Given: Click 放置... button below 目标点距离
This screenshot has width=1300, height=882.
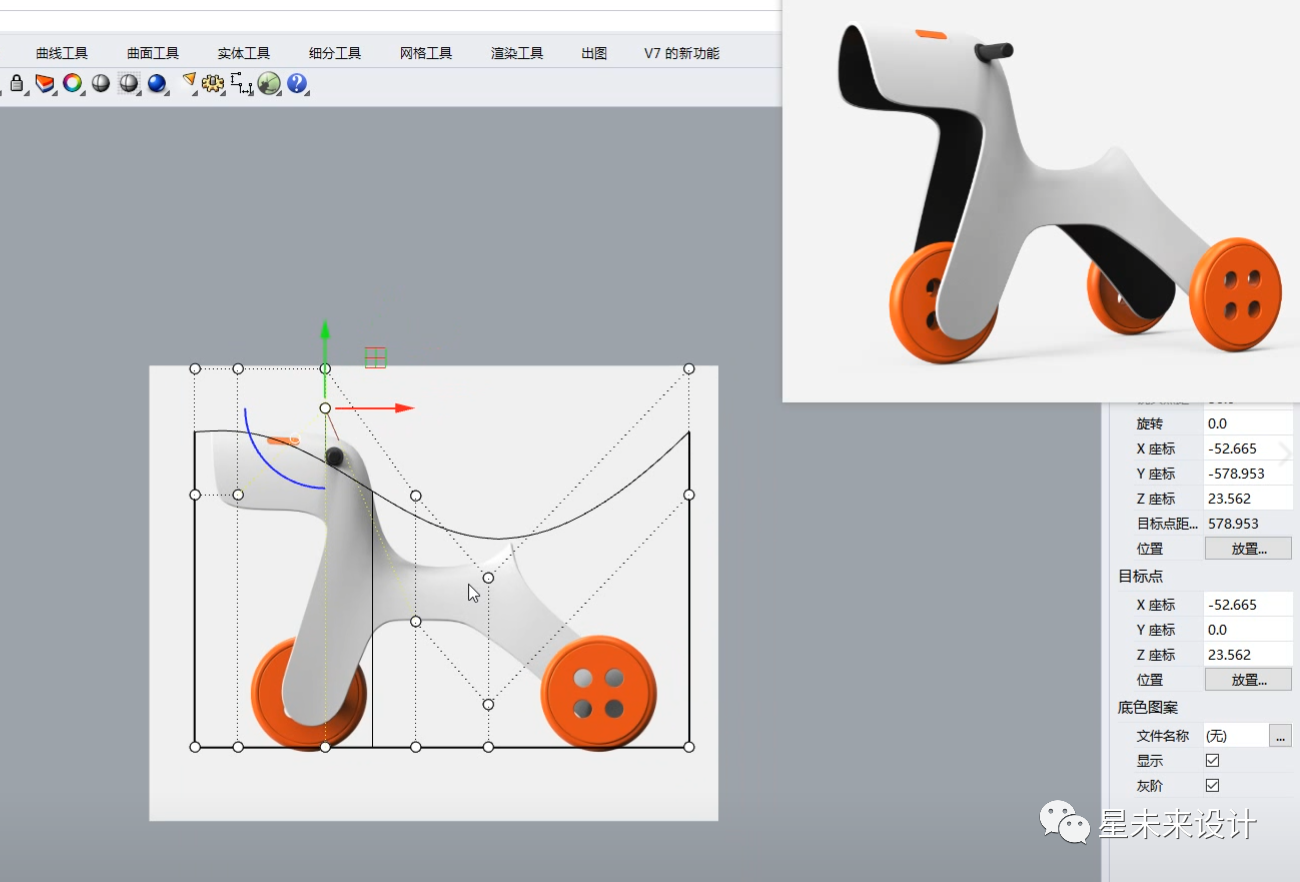Looking at the screenshot, I should (1248, 548).
